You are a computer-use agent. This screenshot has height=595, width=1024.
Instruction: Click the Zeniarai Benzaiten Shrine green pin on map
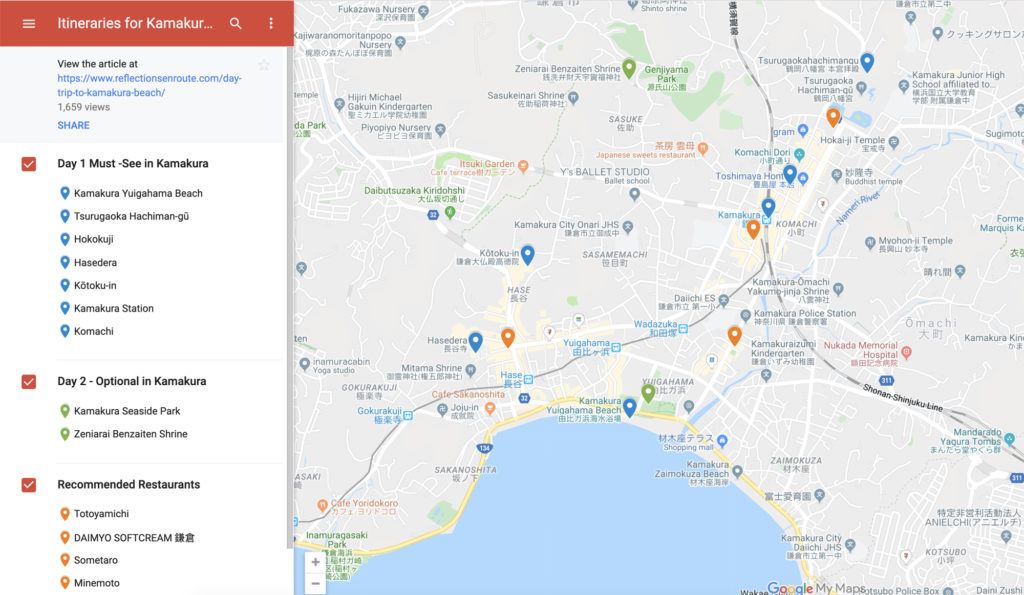click(x=630, y=69)
